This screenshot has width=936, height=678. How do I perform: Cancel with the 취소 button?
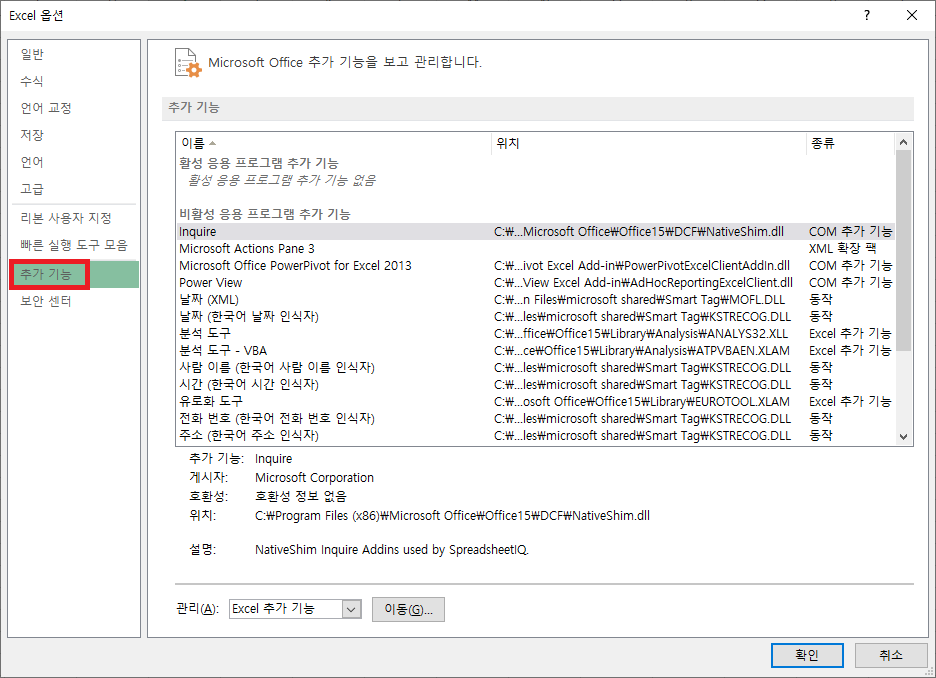[x=891, y=655]
